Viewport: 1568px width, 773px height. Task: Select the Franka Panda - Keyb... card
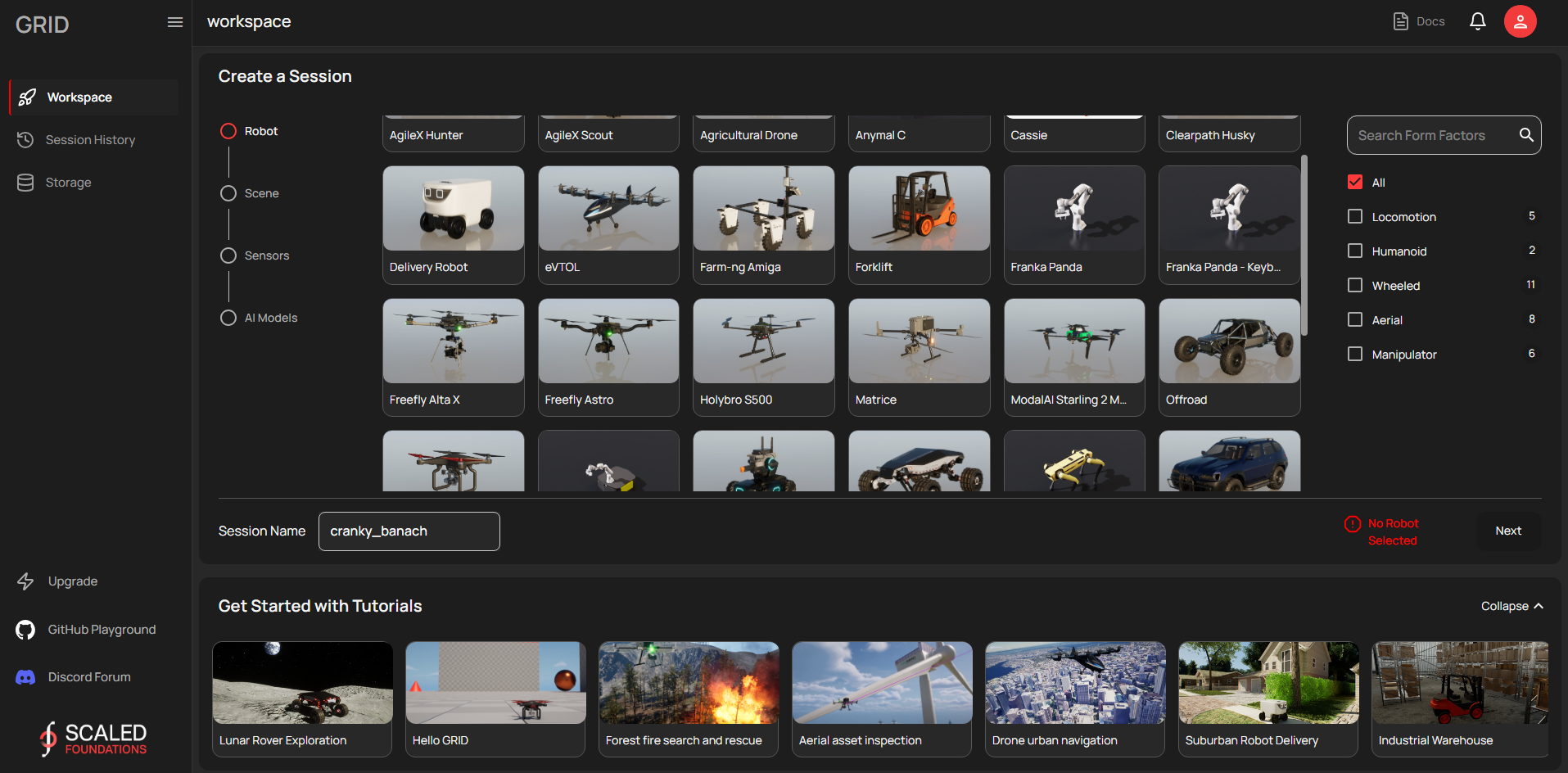click(x=1230, y=225)
